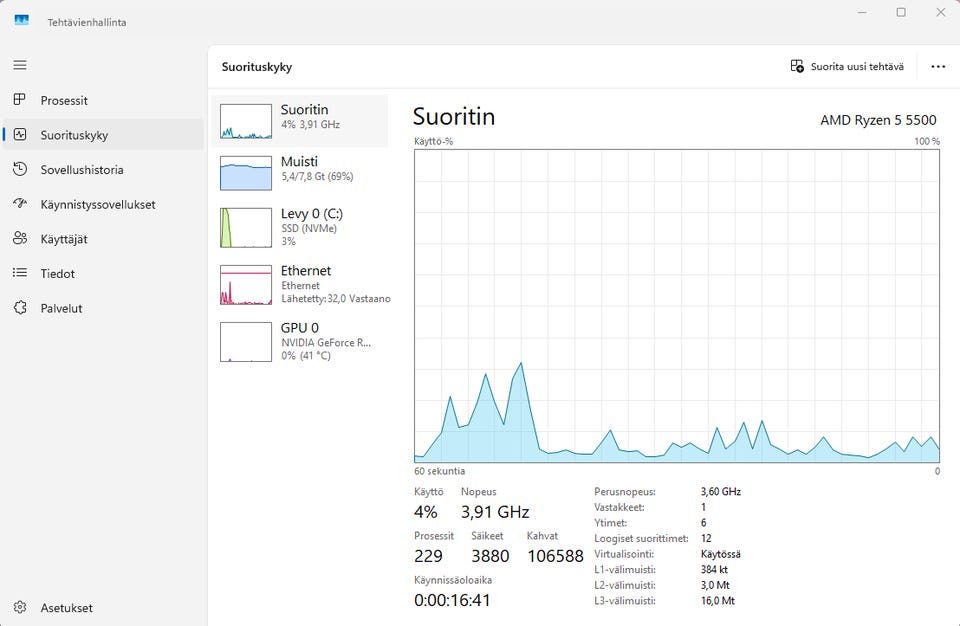Click the 4% usage value under Käyttö
Viewport: 960px width, 626px height.
click(426, 512)
